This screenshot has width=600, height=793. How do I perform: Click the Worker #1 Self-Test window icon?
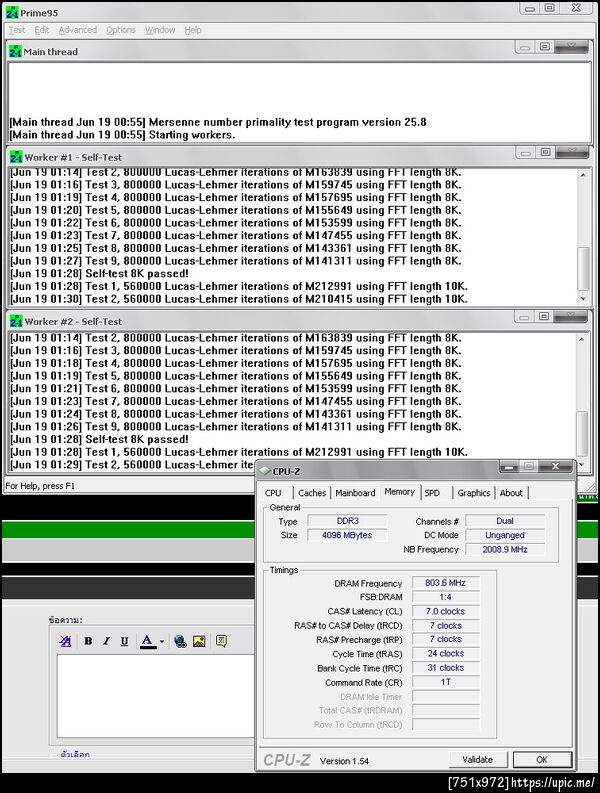coord(16,157)
